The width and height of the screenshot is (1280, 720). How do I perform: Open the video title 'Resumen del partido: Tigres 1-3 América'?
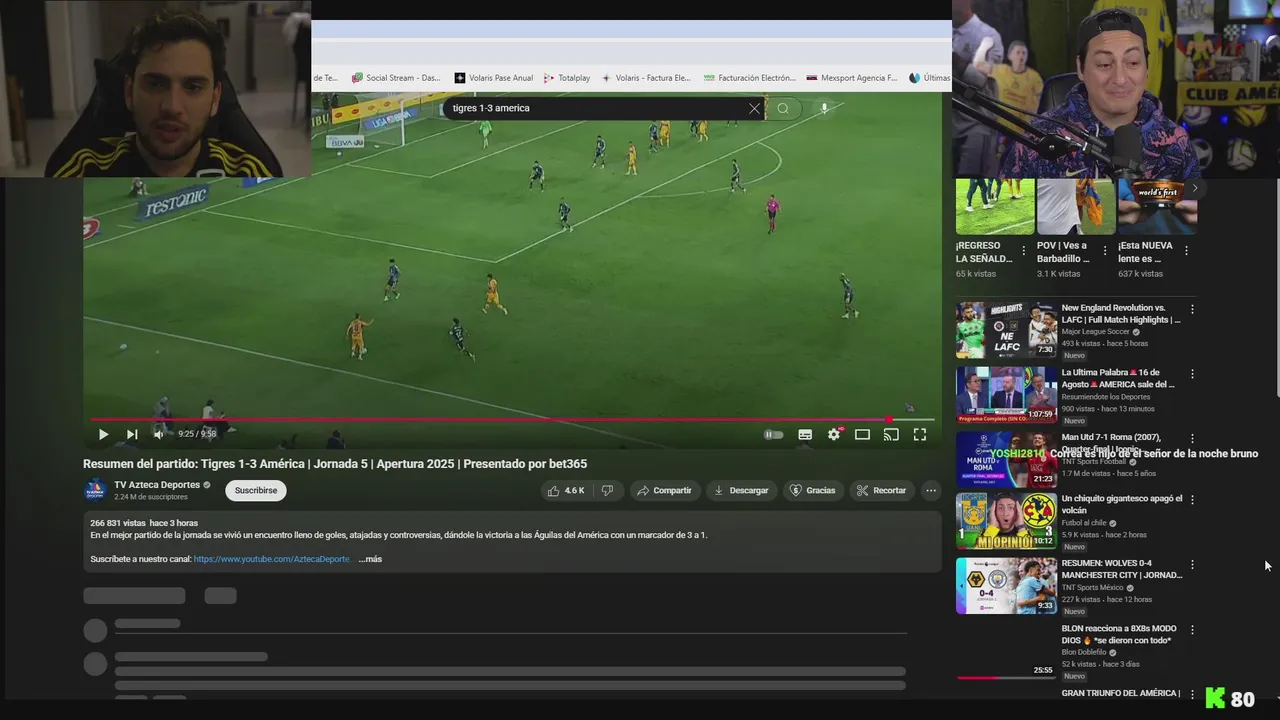click(x=335, y=464)
